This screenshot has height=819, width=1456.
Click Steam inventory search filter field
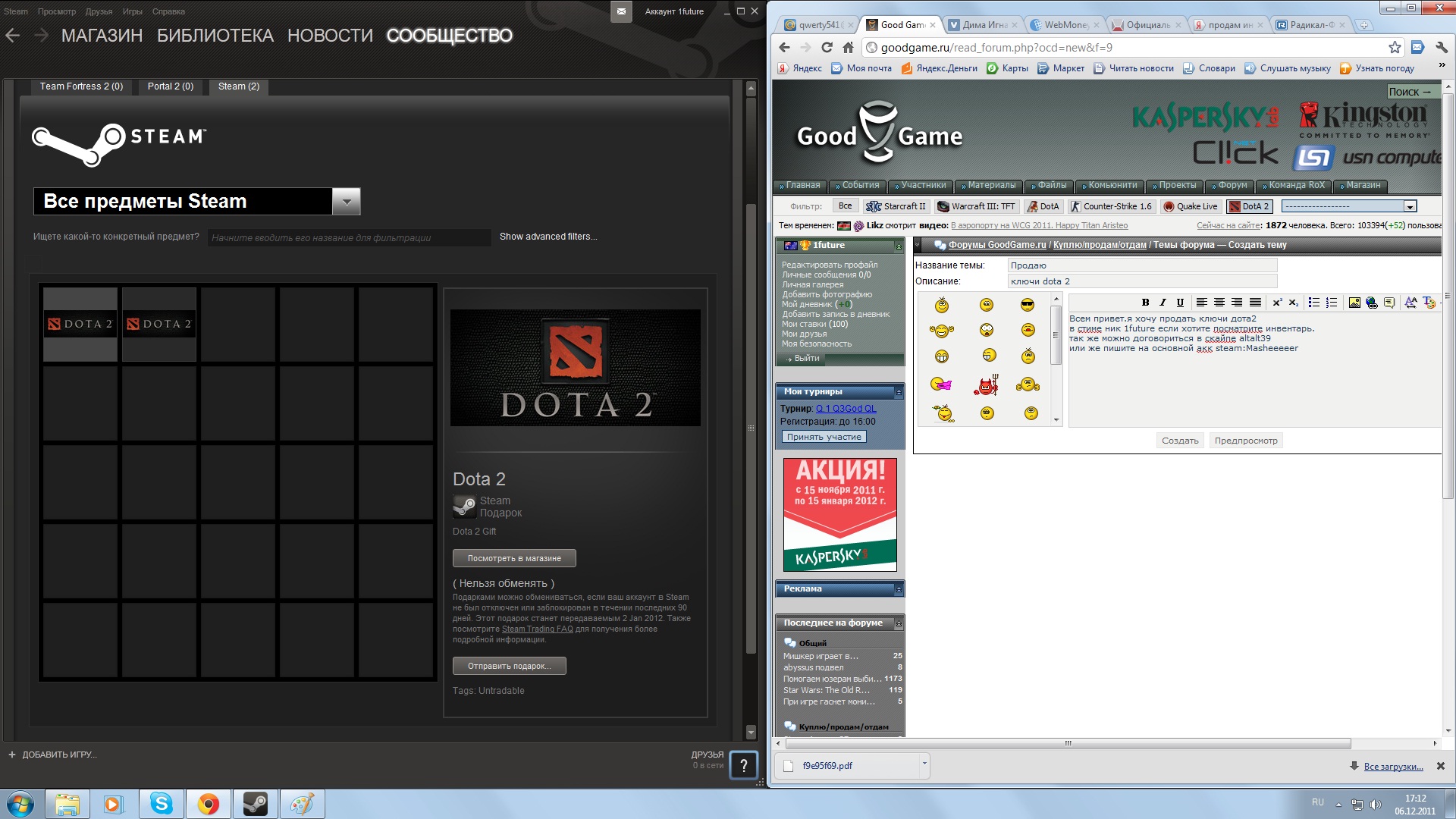coord(349,238)
